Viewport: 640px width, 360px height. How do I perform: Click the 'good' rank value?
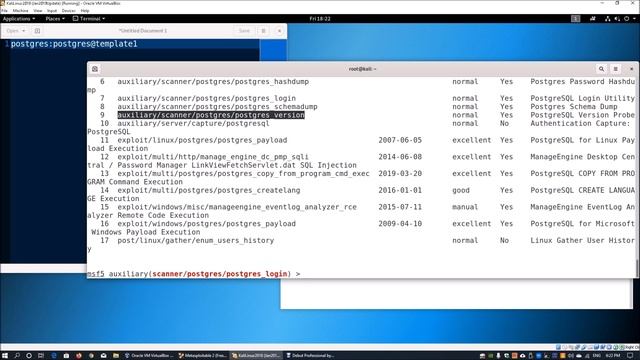pos(461,190)
